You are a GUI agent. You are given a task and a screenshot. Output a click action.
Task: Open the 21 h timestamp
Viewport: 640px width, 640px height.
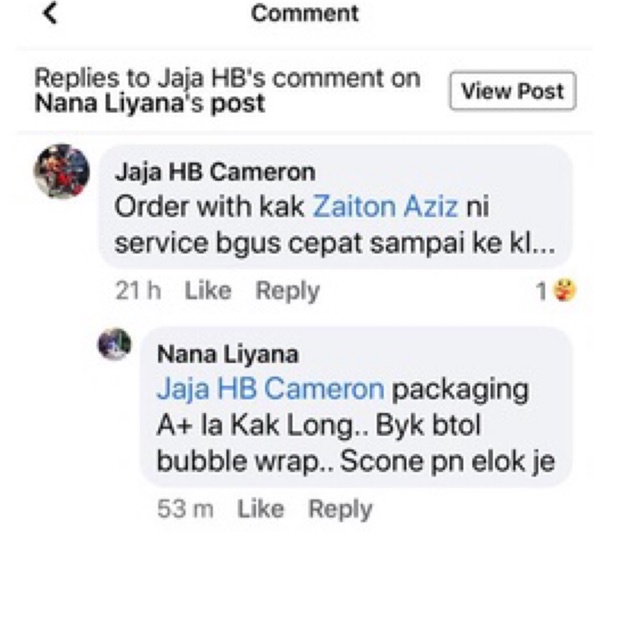coord(138,291)
